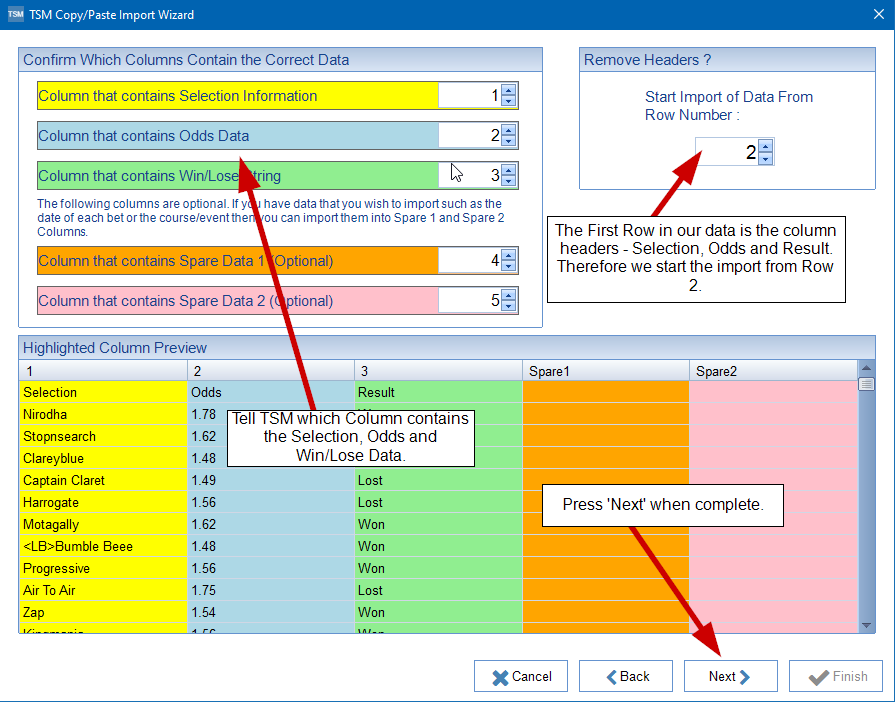Cancel the import wizard
Viewport: 895px width, 702px height.
[521, 676]
